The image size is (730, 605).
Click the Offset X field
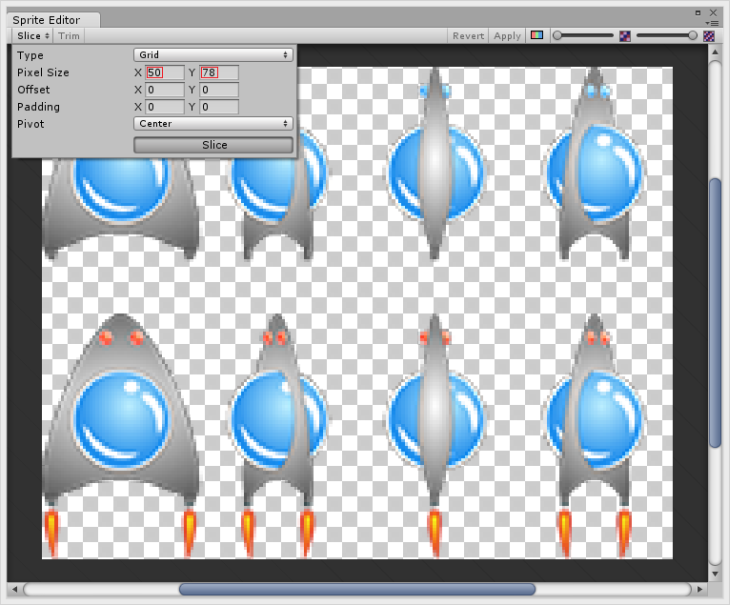165,90
